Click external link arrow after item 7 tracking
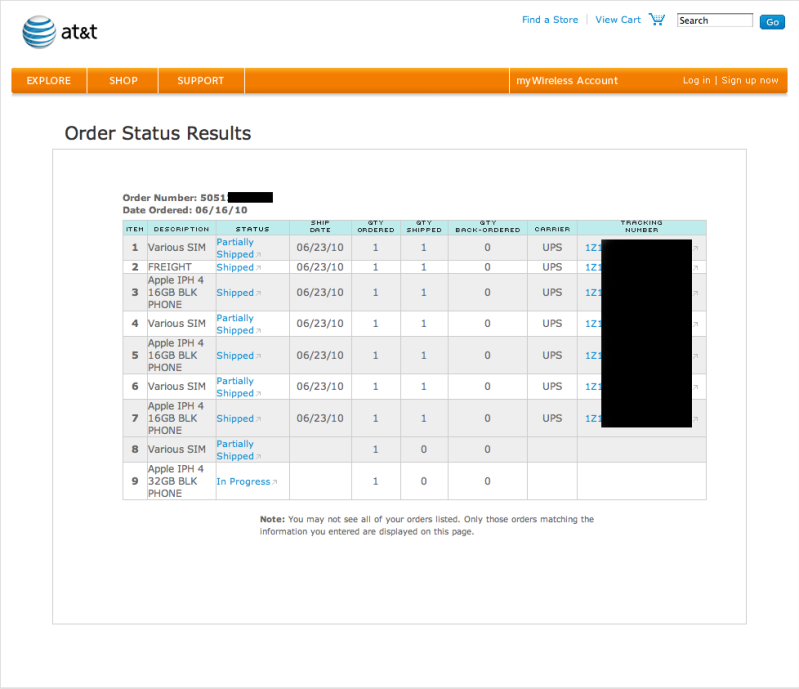The width and height of the screenshot is (799, 689). [x=696, y=419]
